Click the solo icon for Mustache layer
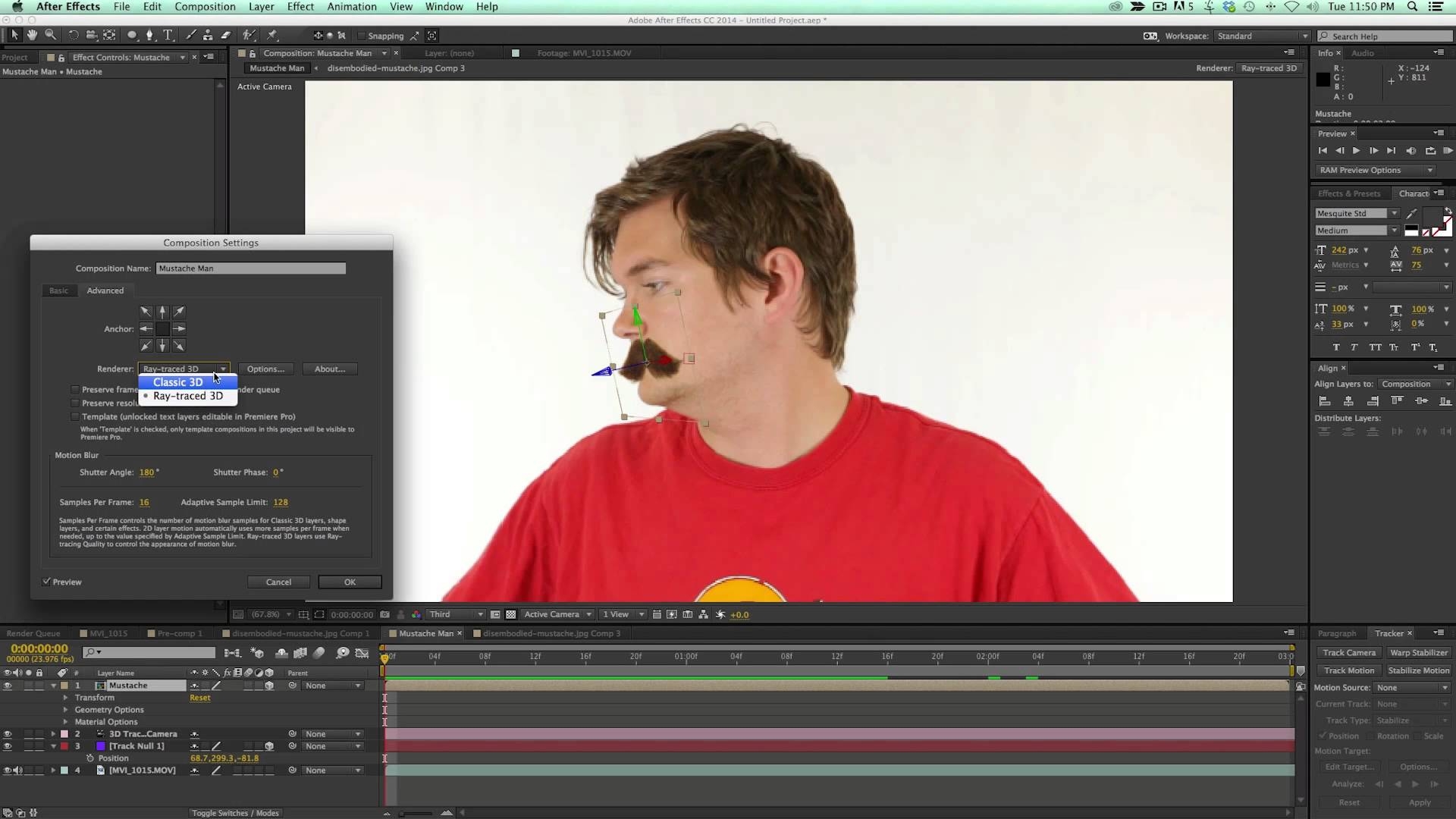The image size is (1456, 819). [27, 685]
